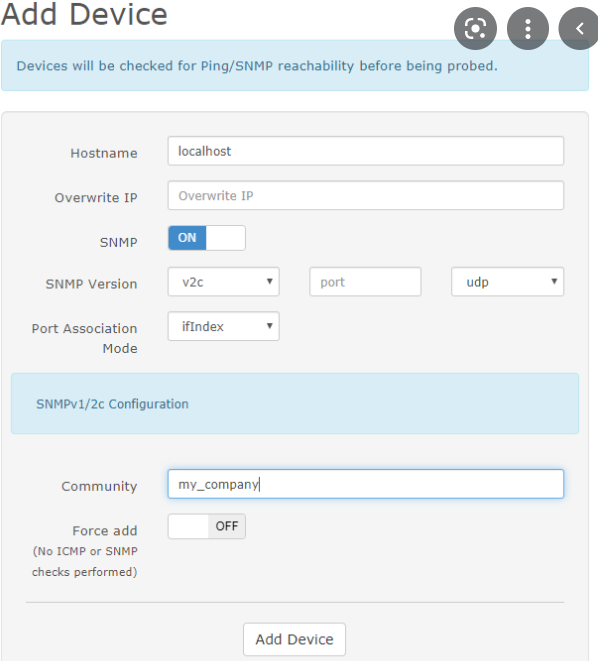This screenshot has height=661, width=598.
Task: Click the Community field label
Action: point(99,486)
